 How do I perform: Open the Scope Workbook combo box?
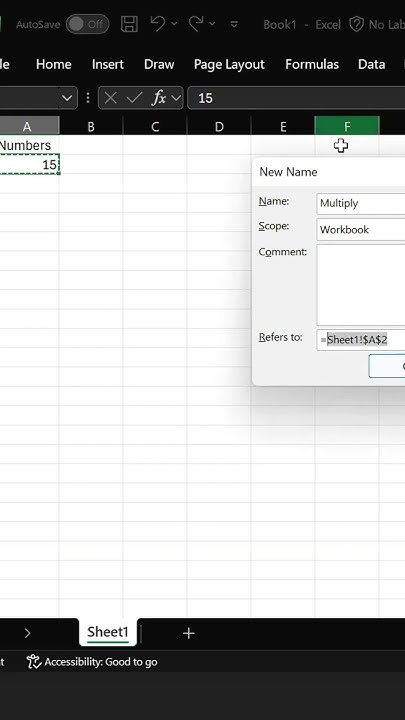coord(360,230)
